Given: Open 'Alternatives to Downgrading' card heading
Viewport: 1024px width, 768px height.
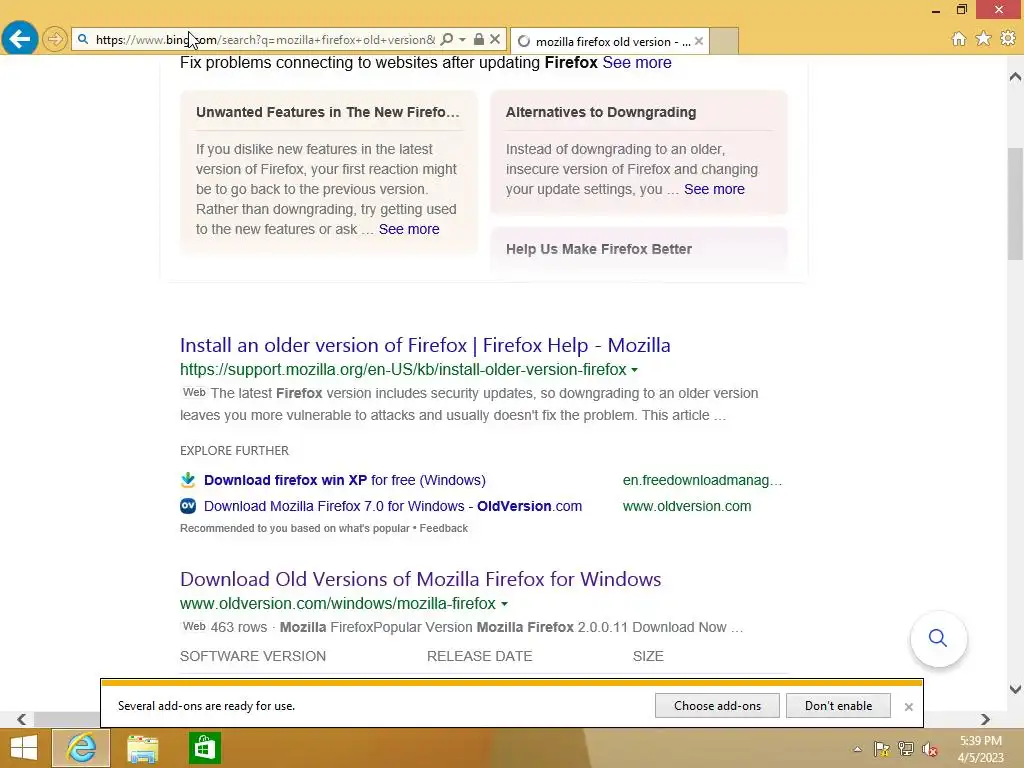Looking at the screenshot, I should click(601, 112).
